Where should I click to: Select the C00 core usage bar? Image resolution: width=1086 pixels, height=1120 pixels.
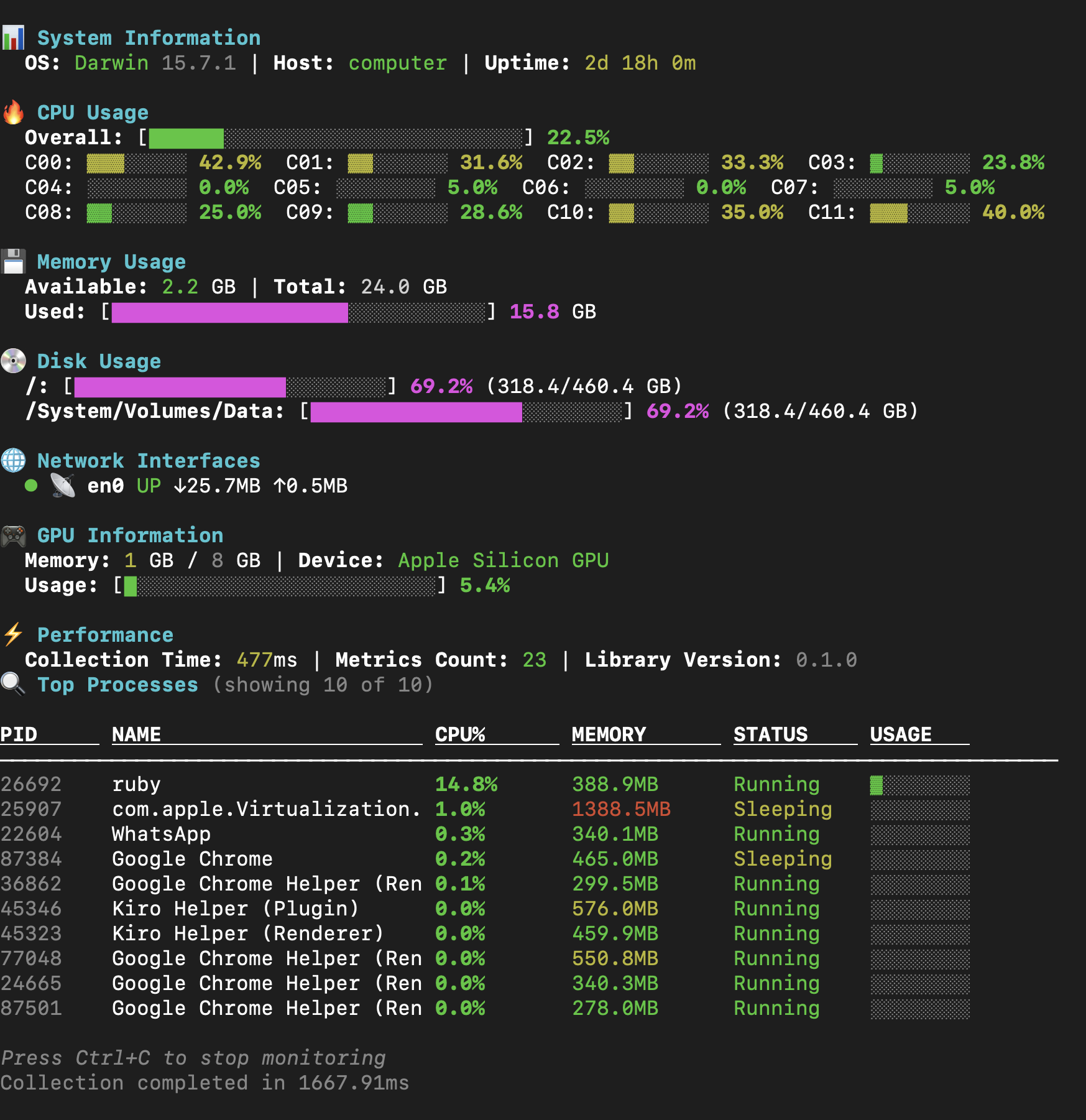tap(137, 163)
